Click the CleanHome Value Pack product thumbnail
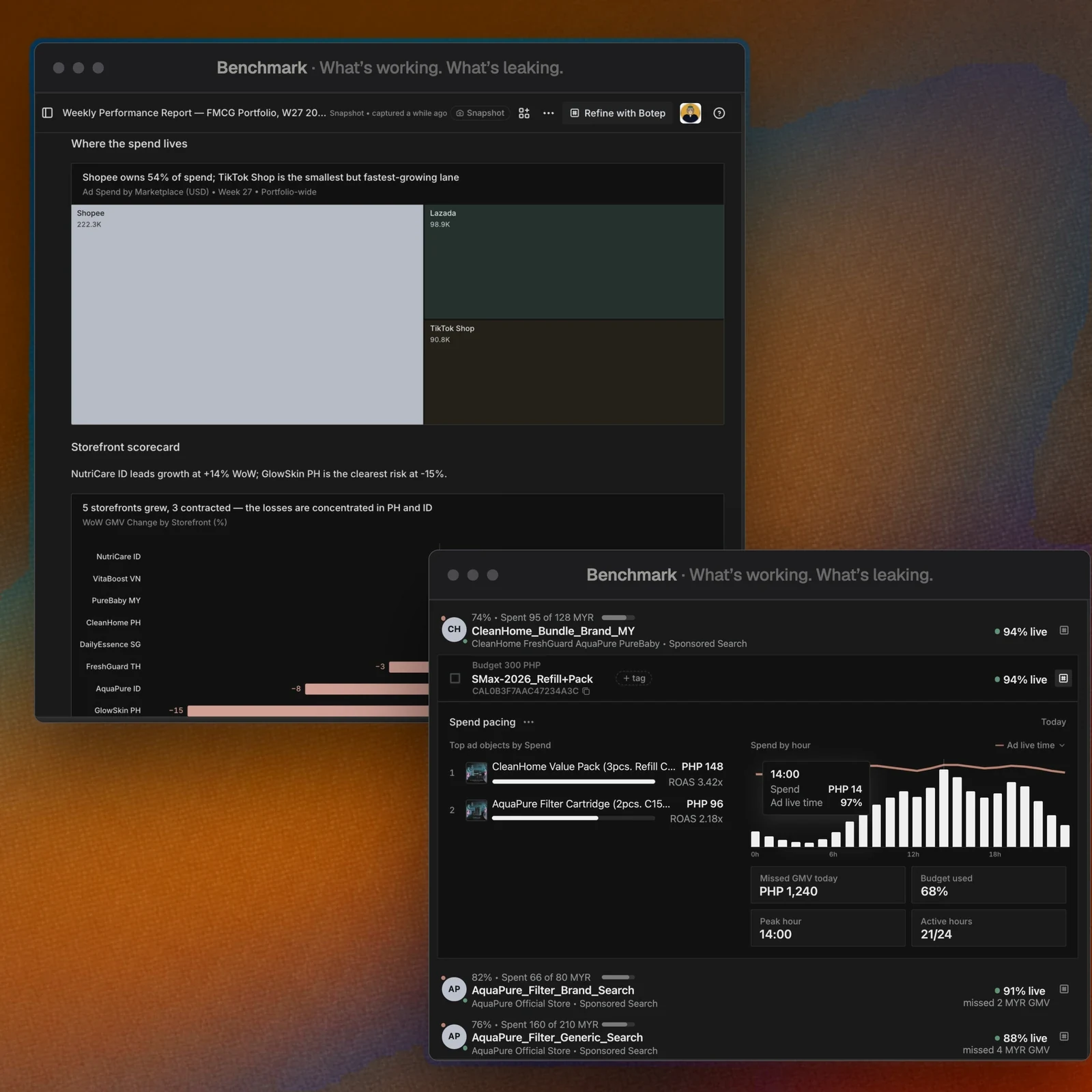 click(x=476, y=773)
